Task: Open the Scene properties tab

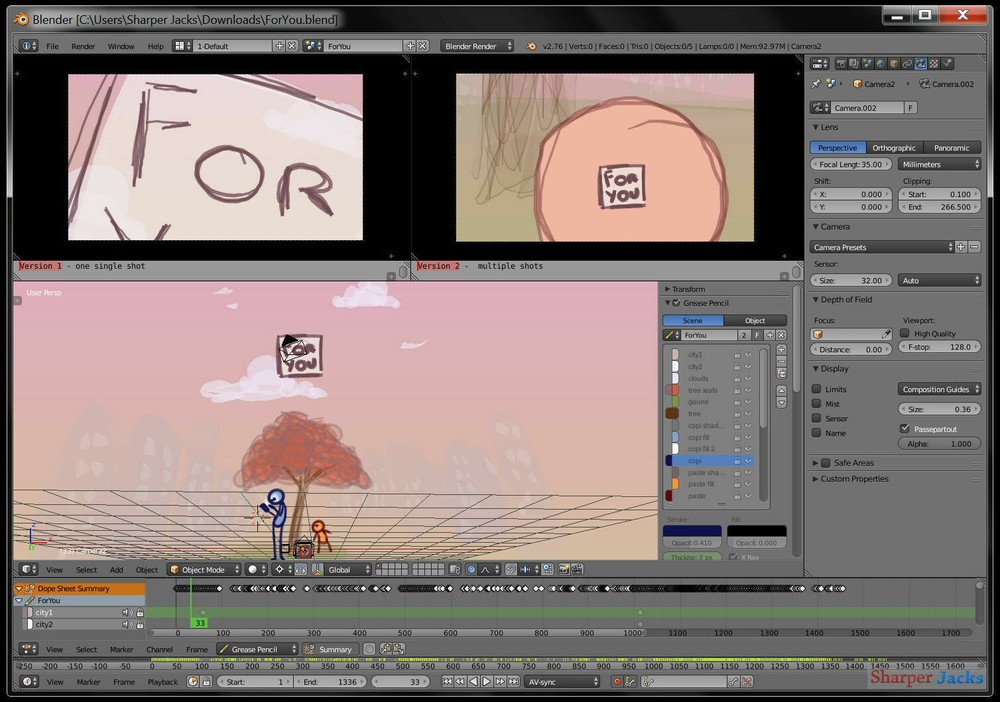Action: (868, 63)
